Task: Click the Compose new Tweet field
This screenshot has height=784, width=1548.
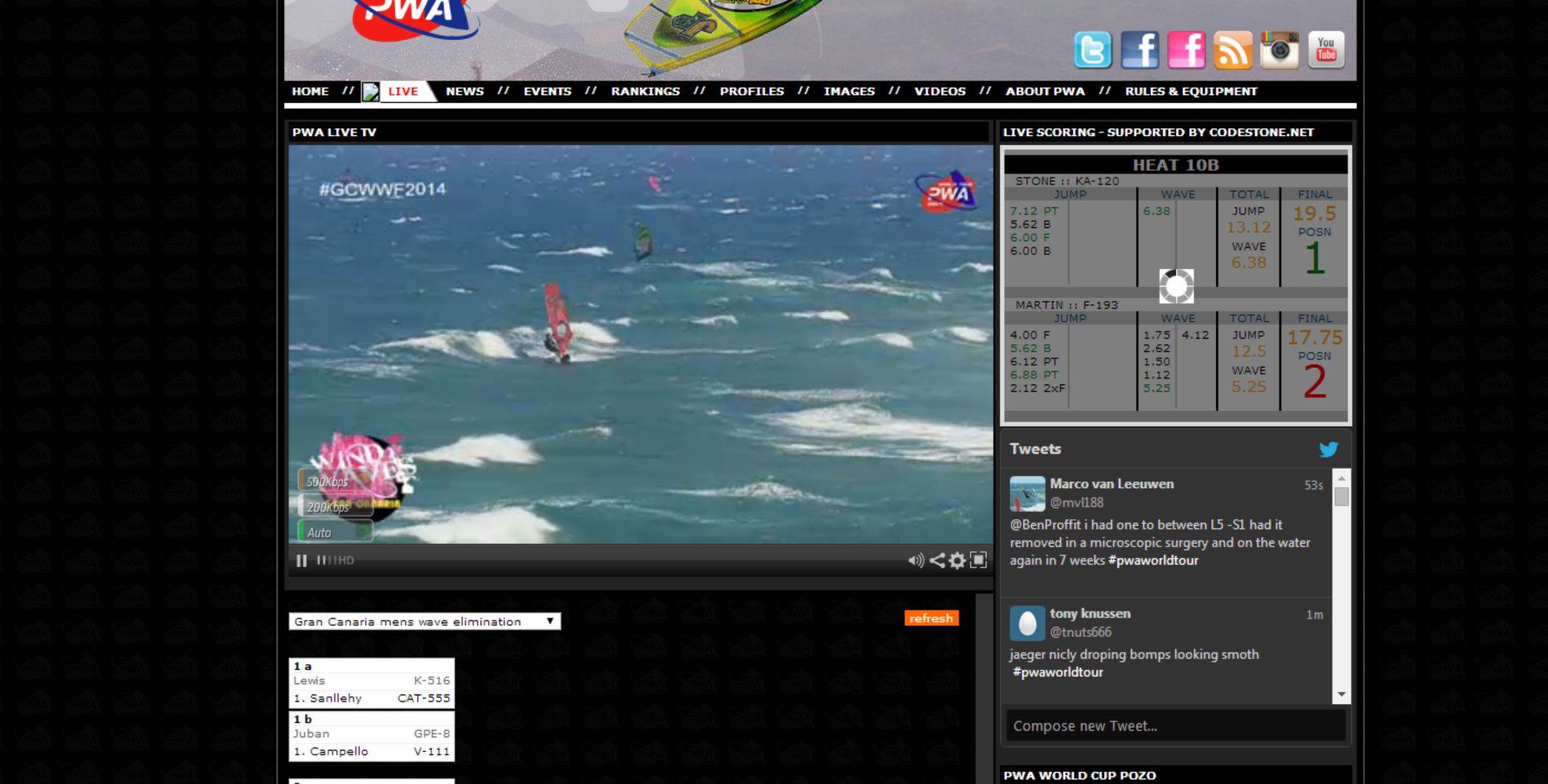Action: [1175, 726]
